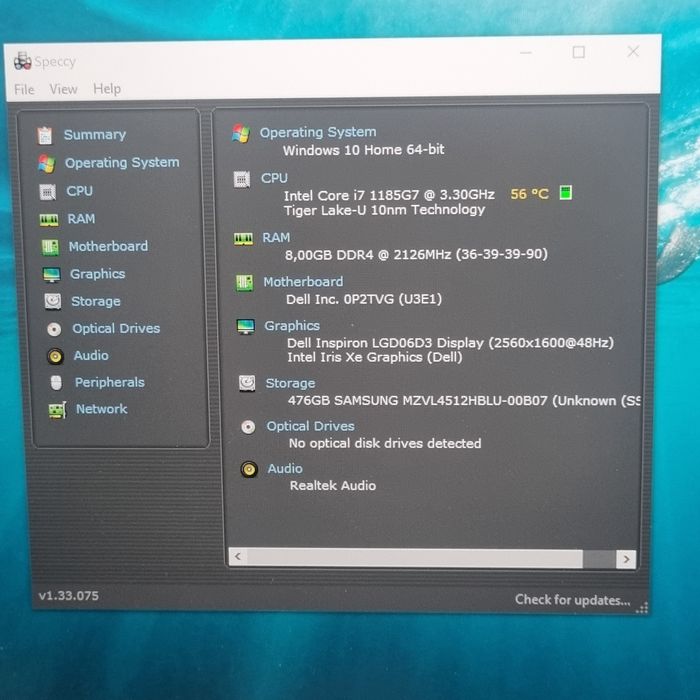Screen dimensions: 700x700
Task: Click Optical Drives disc icon in summary pane
Action: (x=248, y=427)
